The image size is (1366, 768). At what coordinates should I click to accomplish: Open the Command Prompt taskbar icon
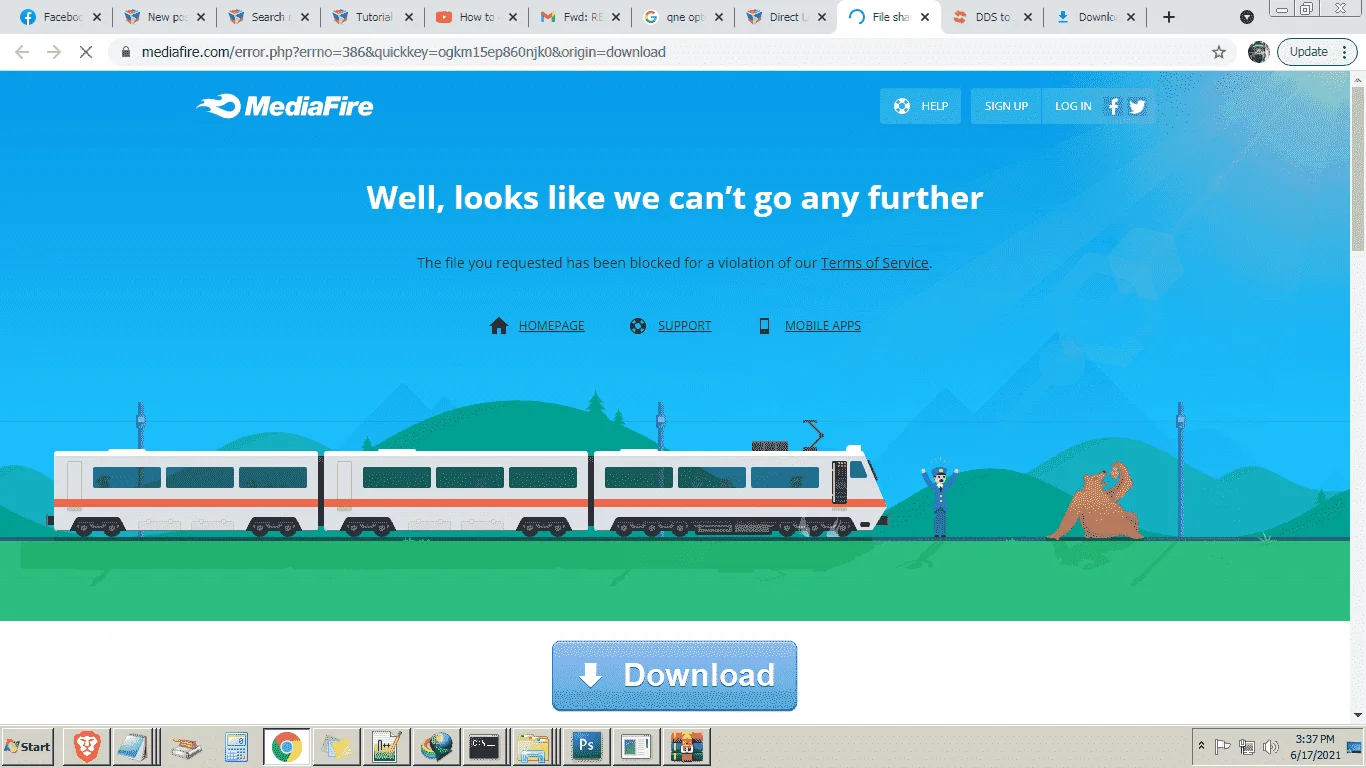coord(485,746)
